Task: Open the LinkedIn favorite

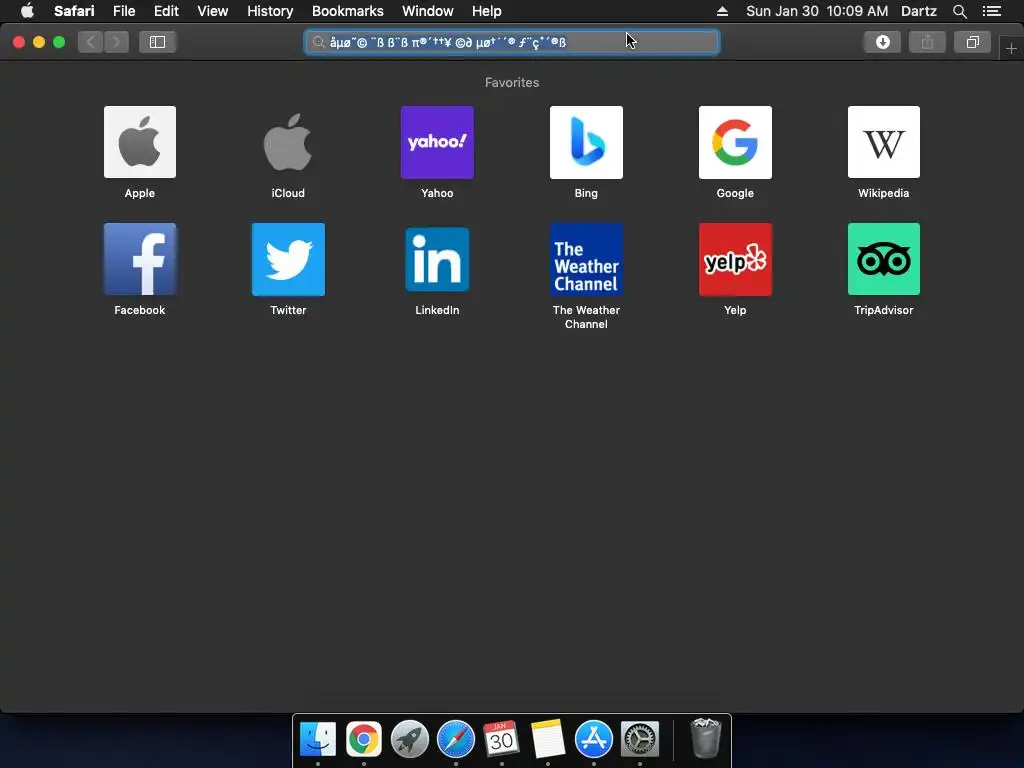Action: [437, 259]
